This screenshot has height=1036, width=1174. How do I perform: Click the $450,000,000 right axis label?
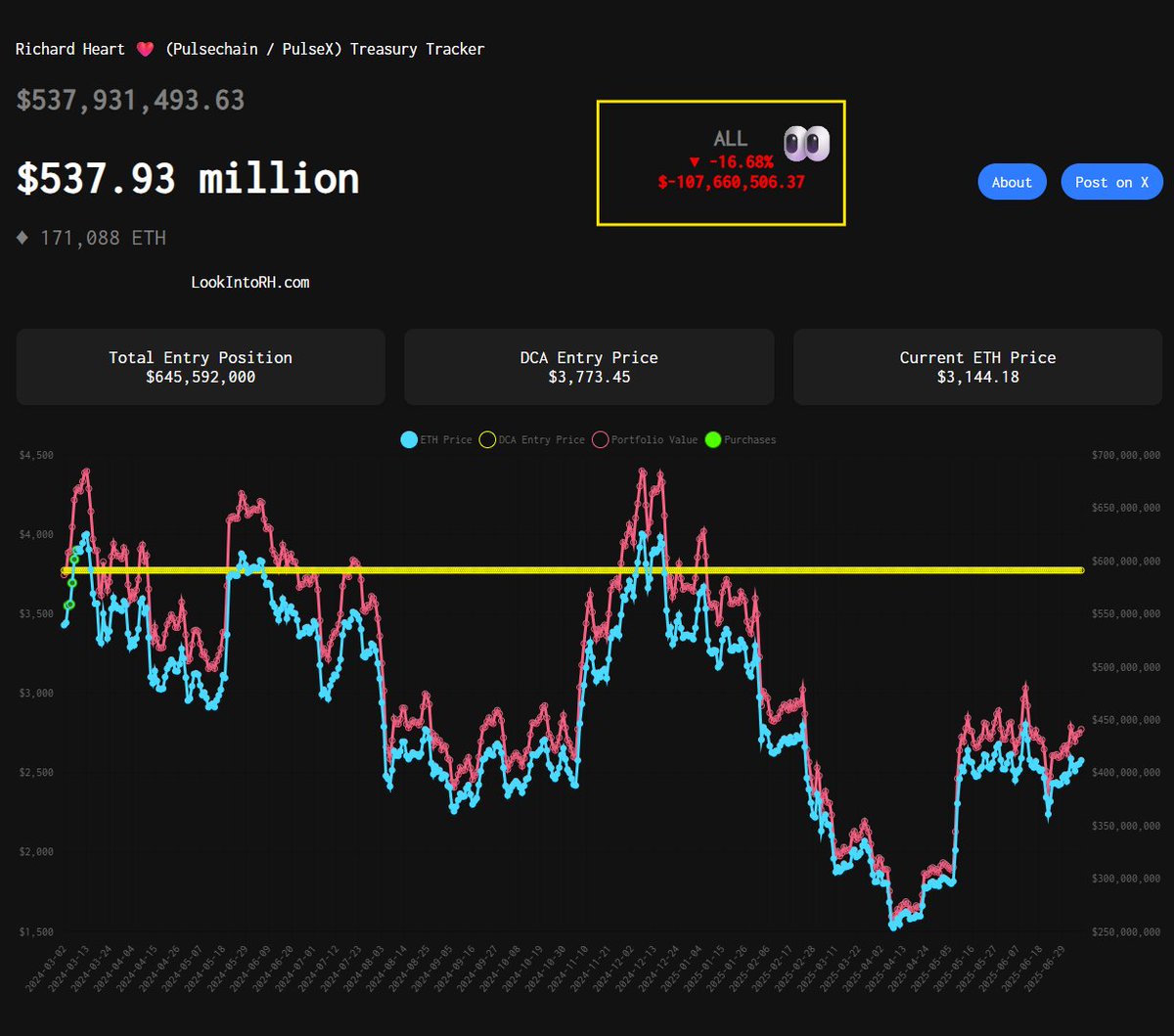[x=1124, y=719]
